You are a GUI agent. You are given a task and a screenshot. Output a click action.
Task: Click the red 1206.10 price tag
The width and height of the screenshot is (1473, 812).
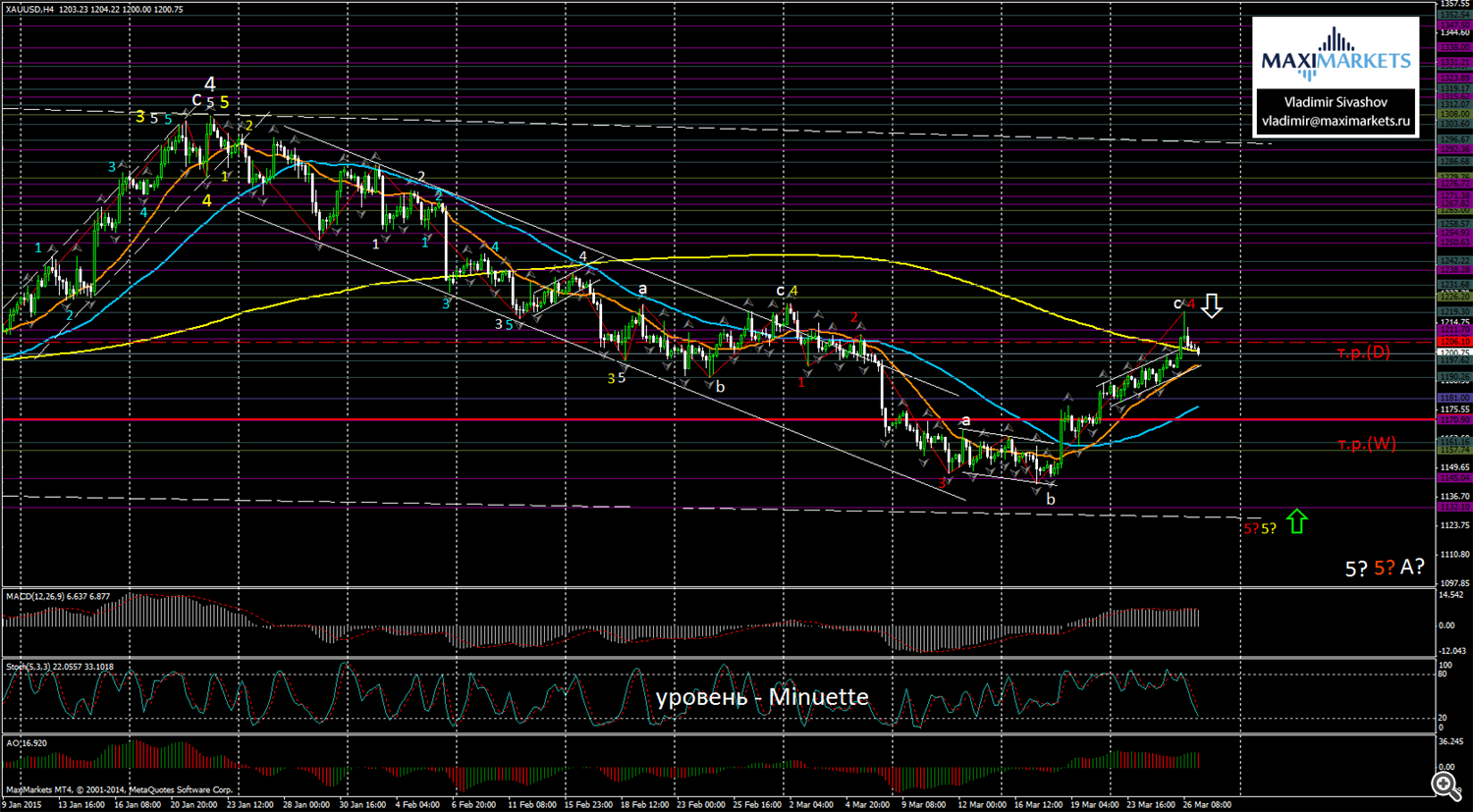(1454, 342)
